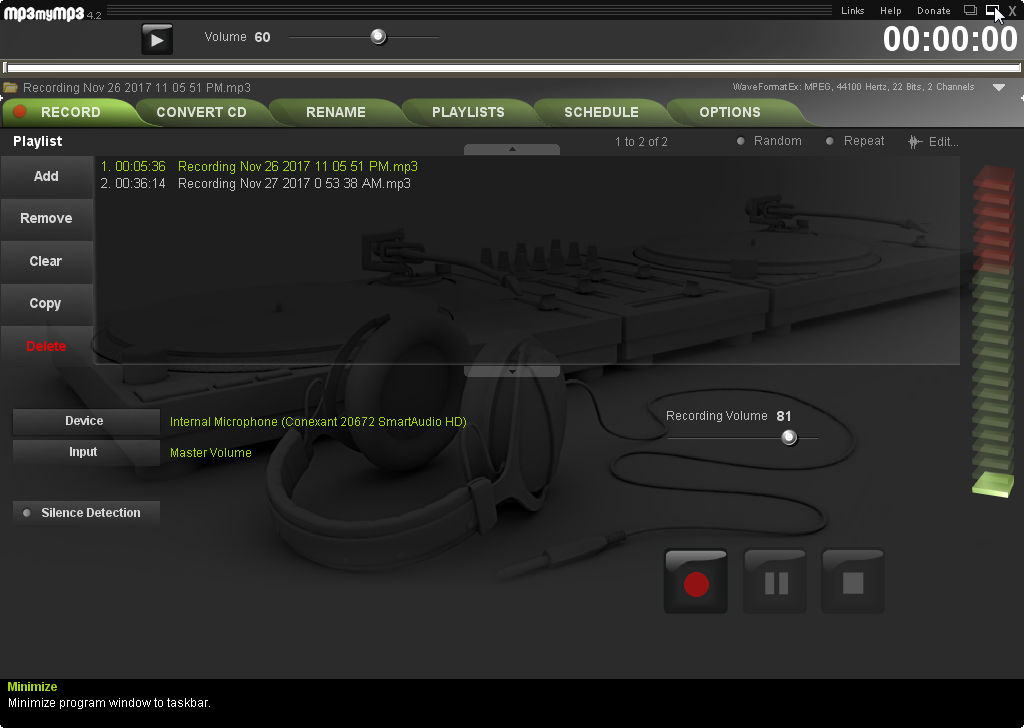This screenshot has width=1024, height=728.
Task: Enable Silence Detection
Action: click(86, 513)
